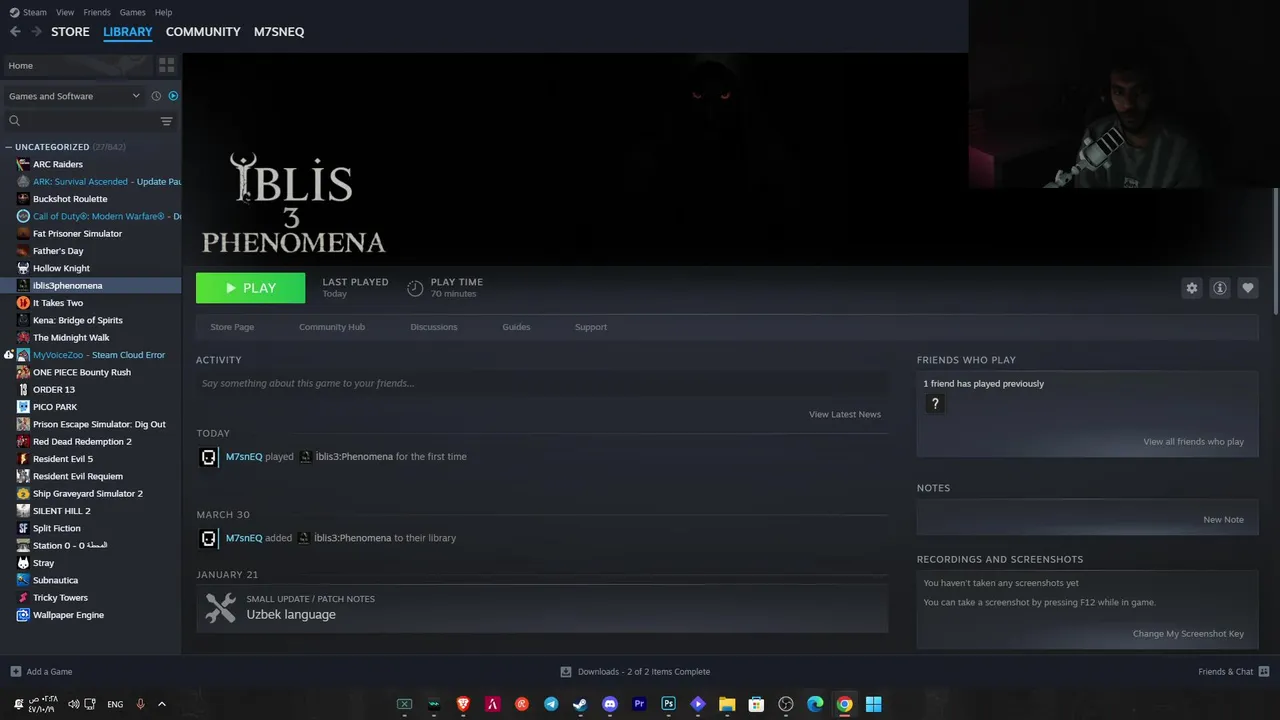
Task: Create a New Note
Action: click(1223, 519)
